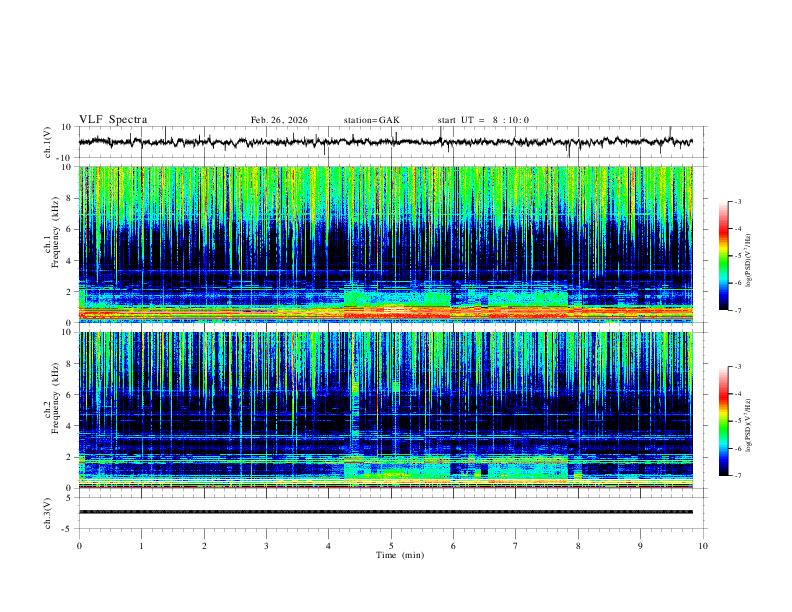Click inside the ch.1 spectrogram panel
The image size is (792, 612).
click(x=385, y=244)
